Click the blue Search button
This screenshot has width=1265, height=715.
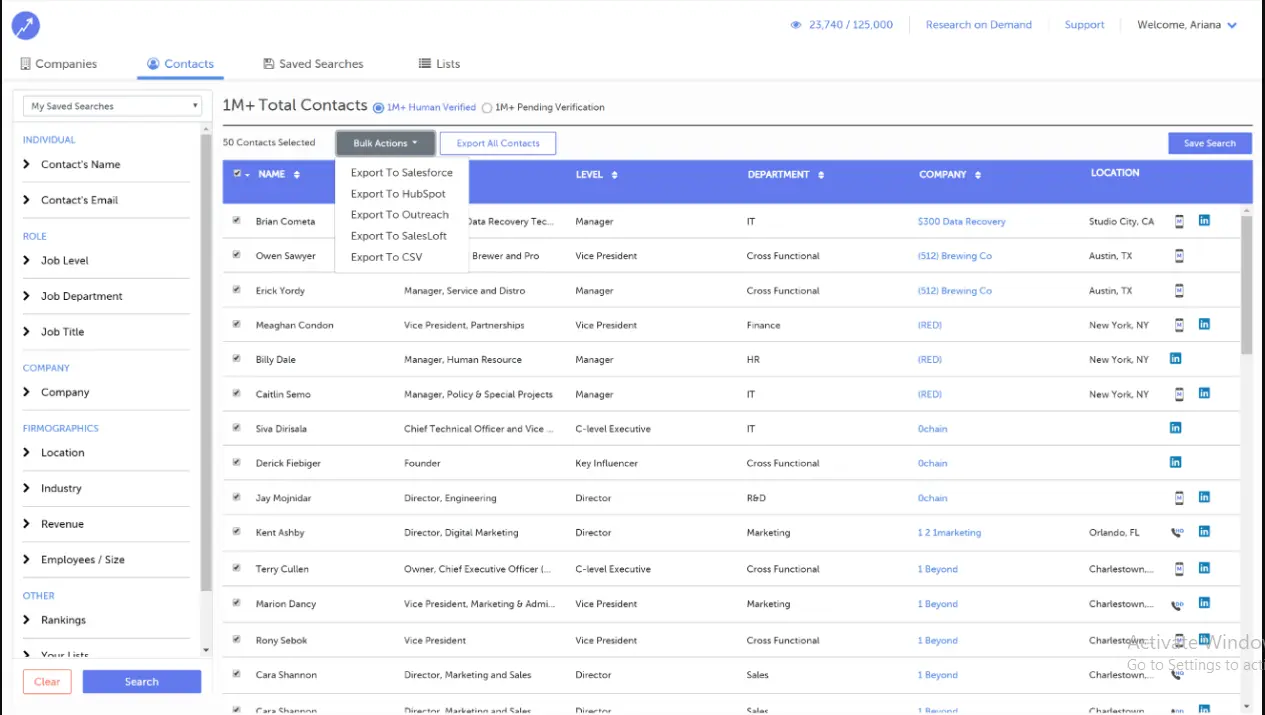(142, 682)
